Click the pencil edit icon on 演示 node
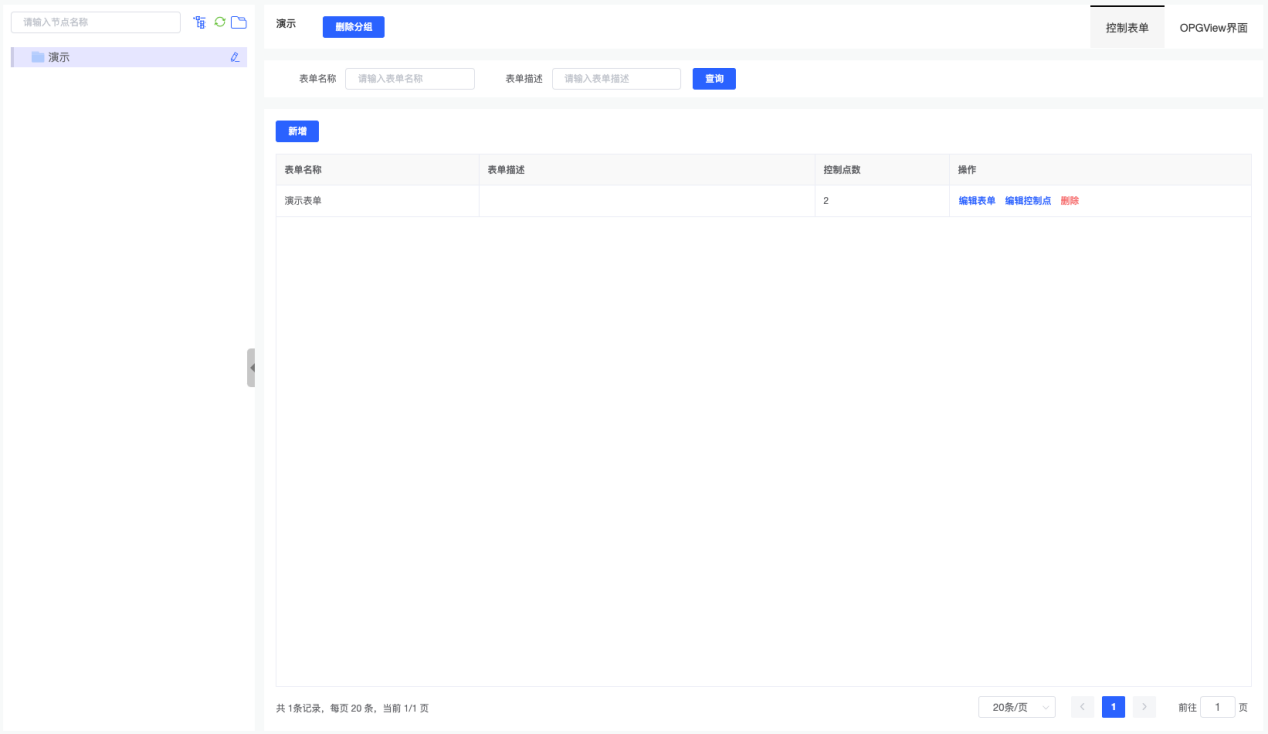The image size is (1268, 734). coord(235,57)
